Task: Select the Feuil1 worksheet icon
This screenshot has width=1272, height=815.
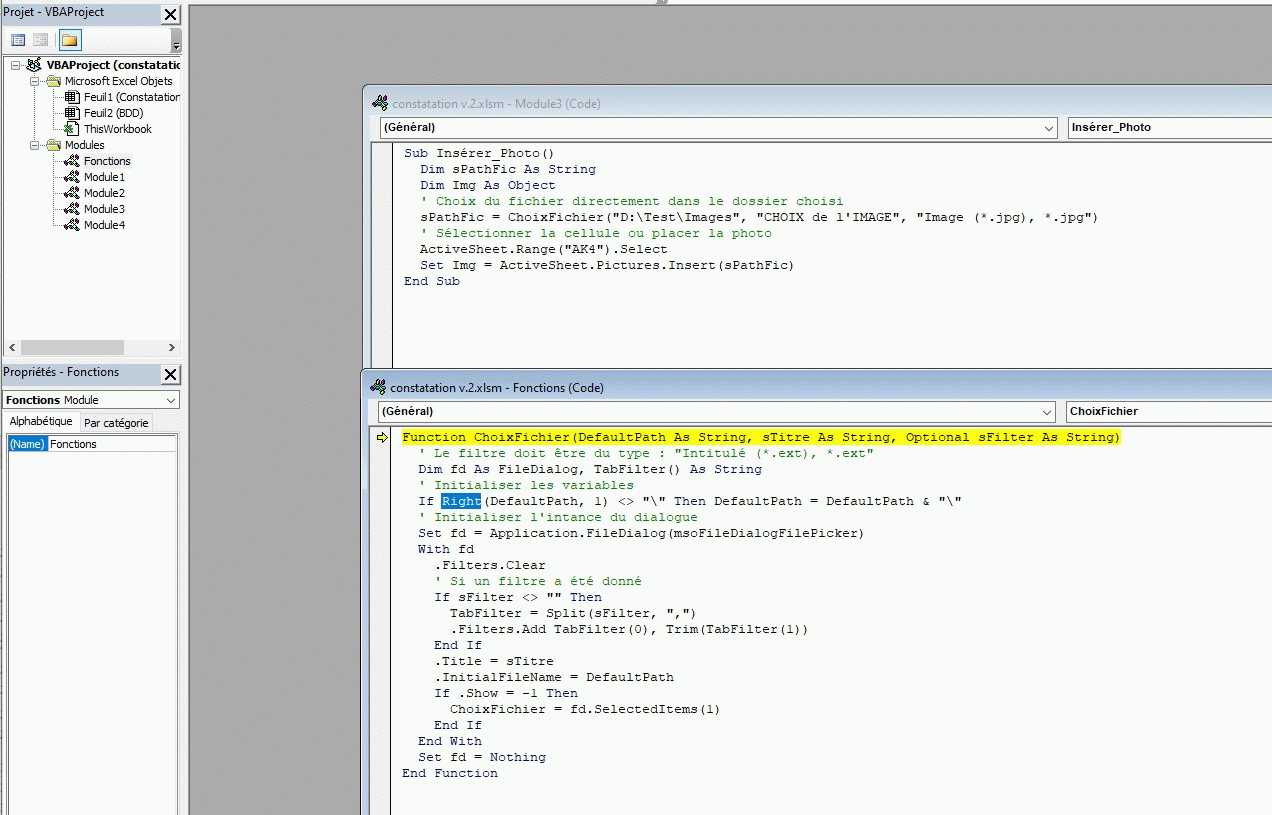Action: click(x=72, y=97)
